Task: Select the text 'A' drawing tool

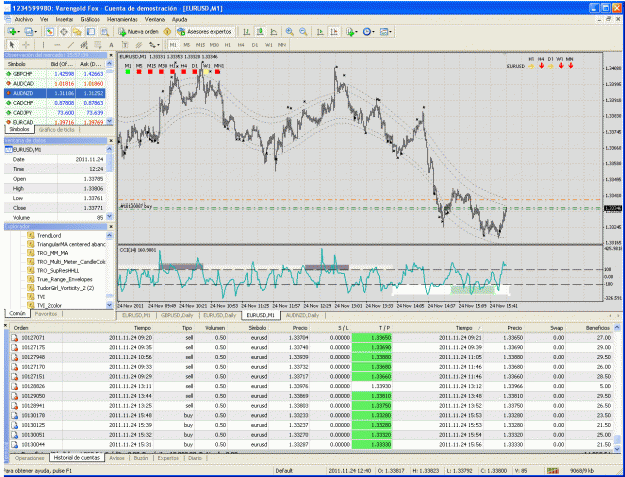Action: pyautogui.click(x=111, y=45)
